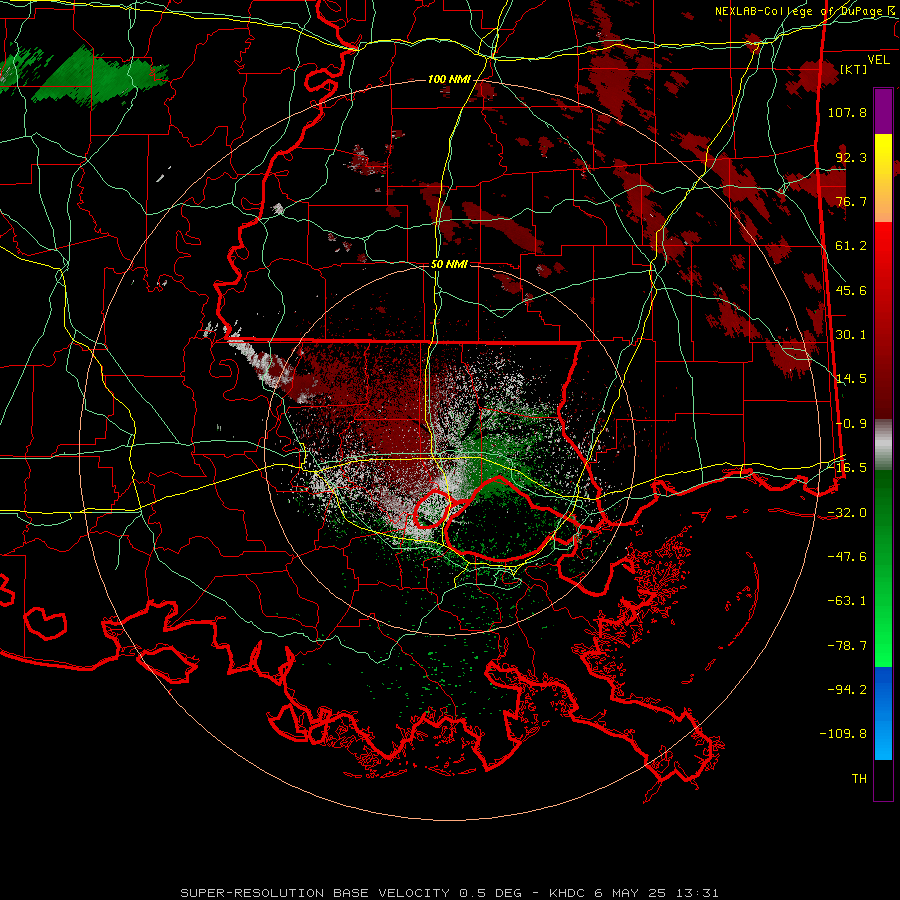The height and width of the screenshot is (900, 900).
Task: Click the 100 NMI range ring label
Action: [448, 79]
